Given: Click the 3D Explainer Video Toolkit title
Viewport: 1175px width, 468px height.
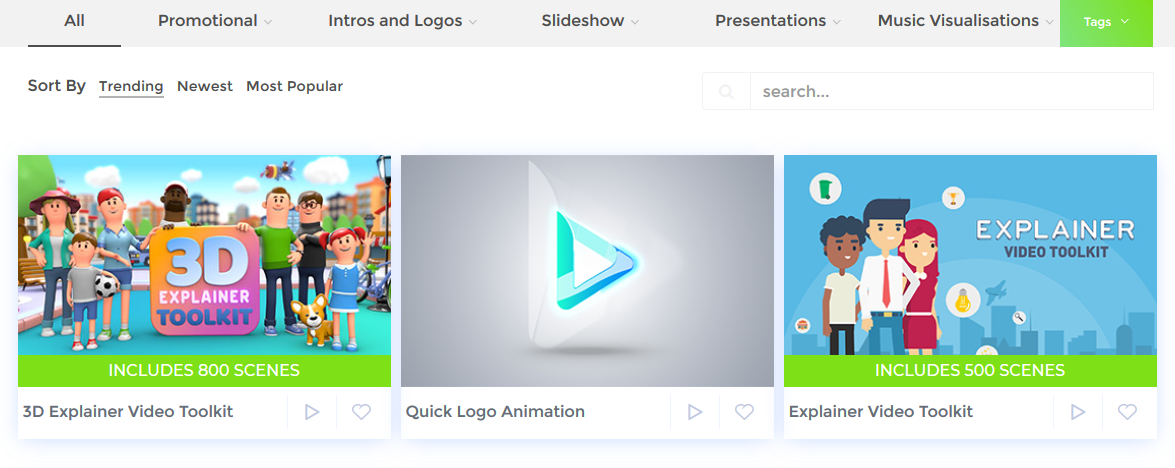Looking at the screenshot, I should coord(128,412).
